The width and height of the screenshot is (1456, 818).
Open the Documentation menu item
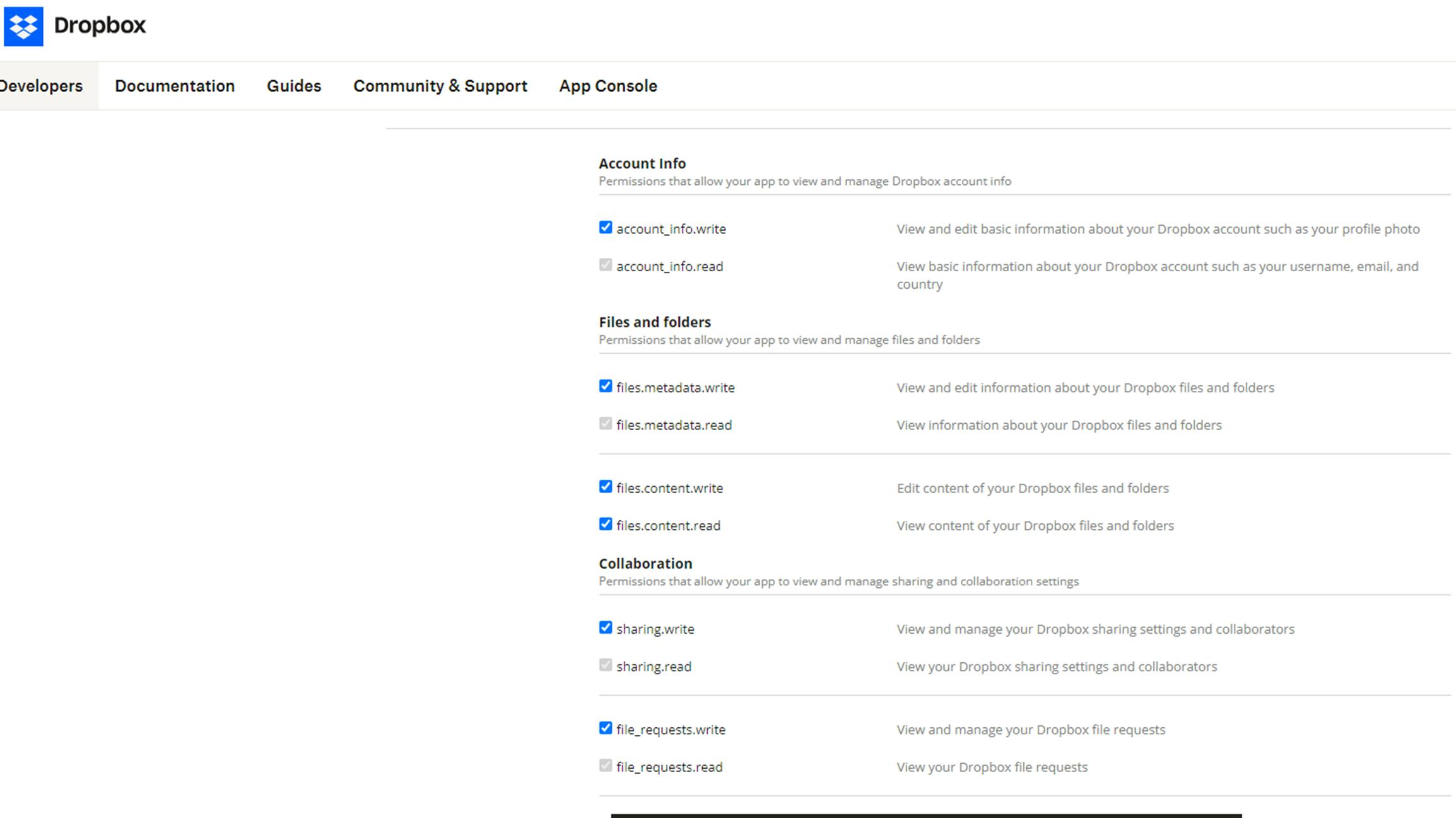(175, 86)
